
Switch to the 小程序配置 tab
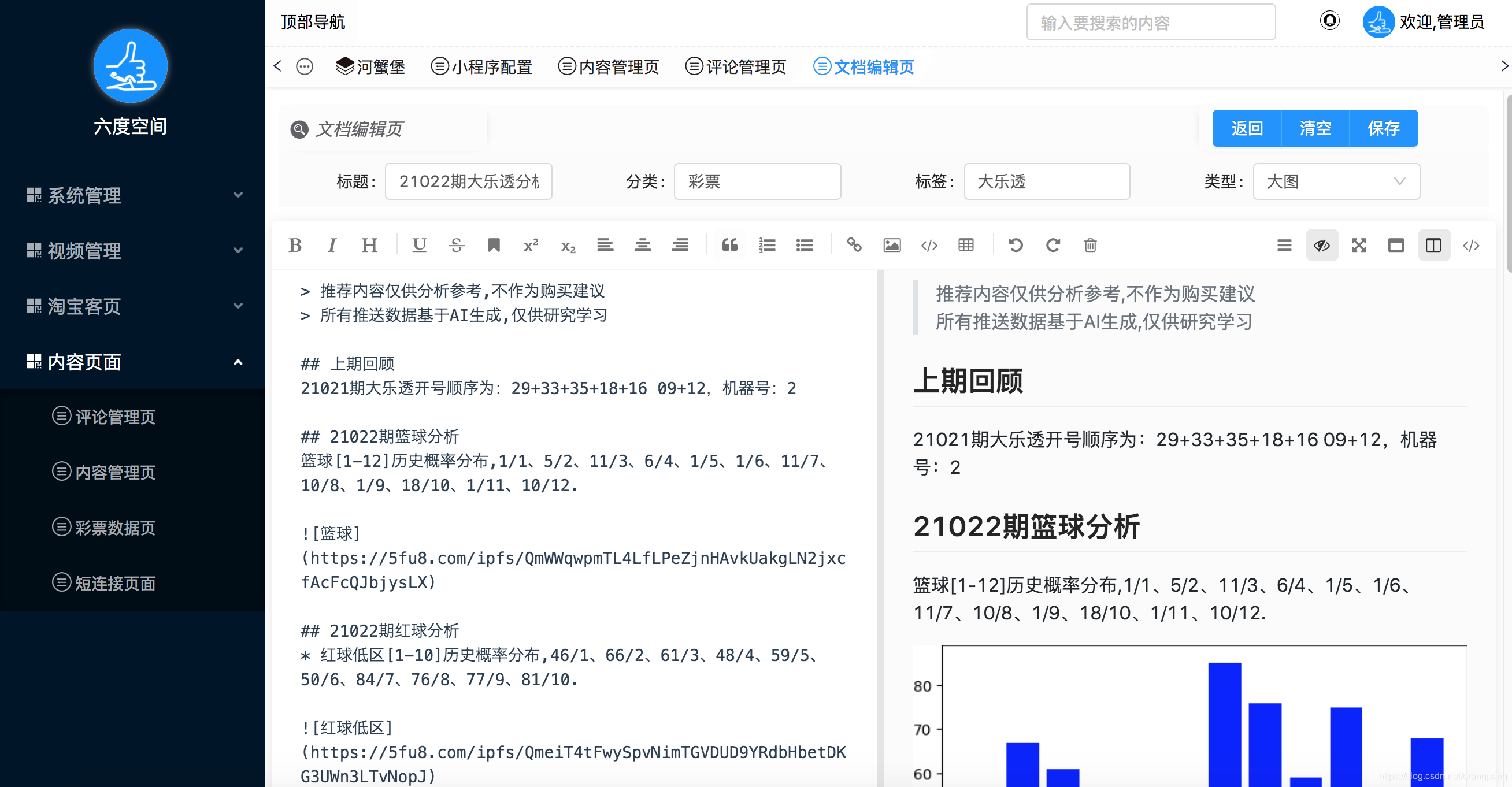coord(481,67)
